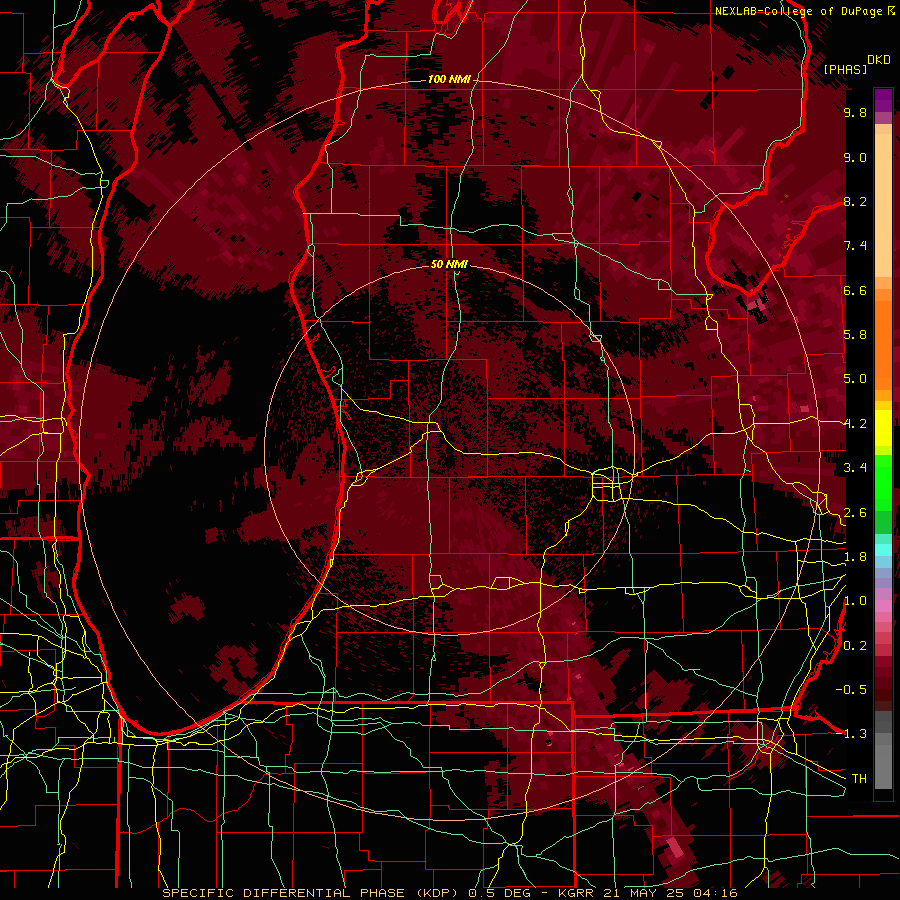
Task: Click the 4.2 scale value
Action: tap(855, 424)
